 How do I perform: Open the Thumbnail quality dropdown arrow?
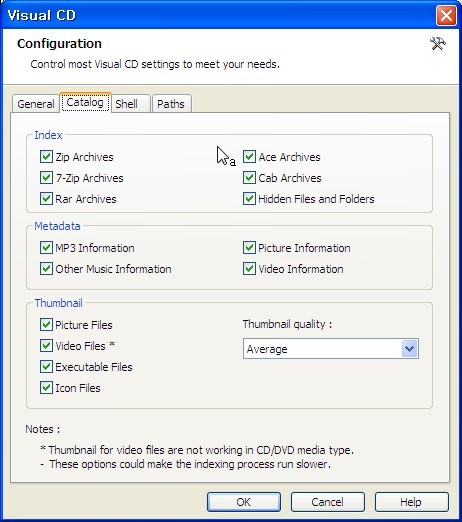410,349
